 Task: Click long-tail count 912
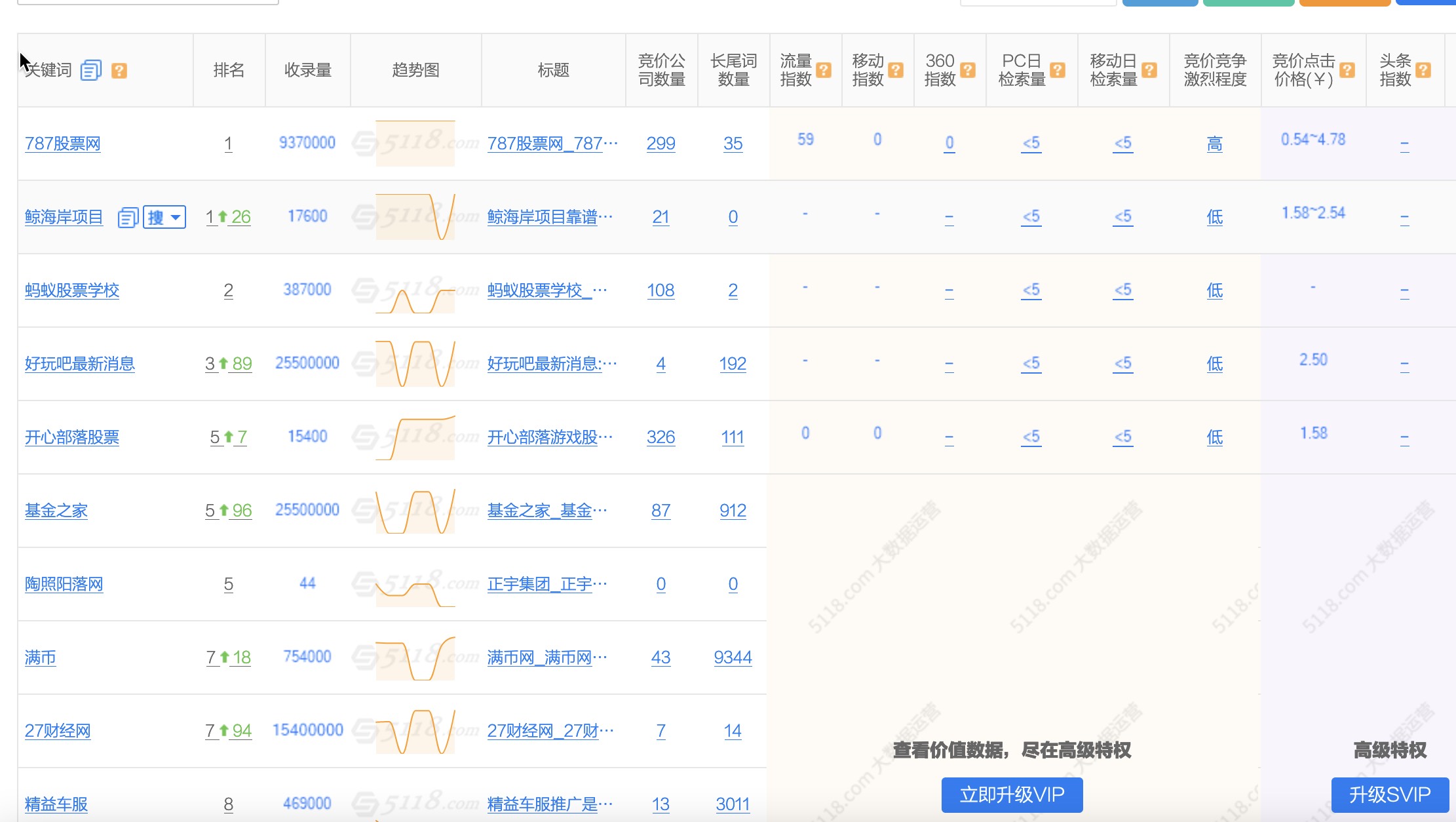pos(733,511)
